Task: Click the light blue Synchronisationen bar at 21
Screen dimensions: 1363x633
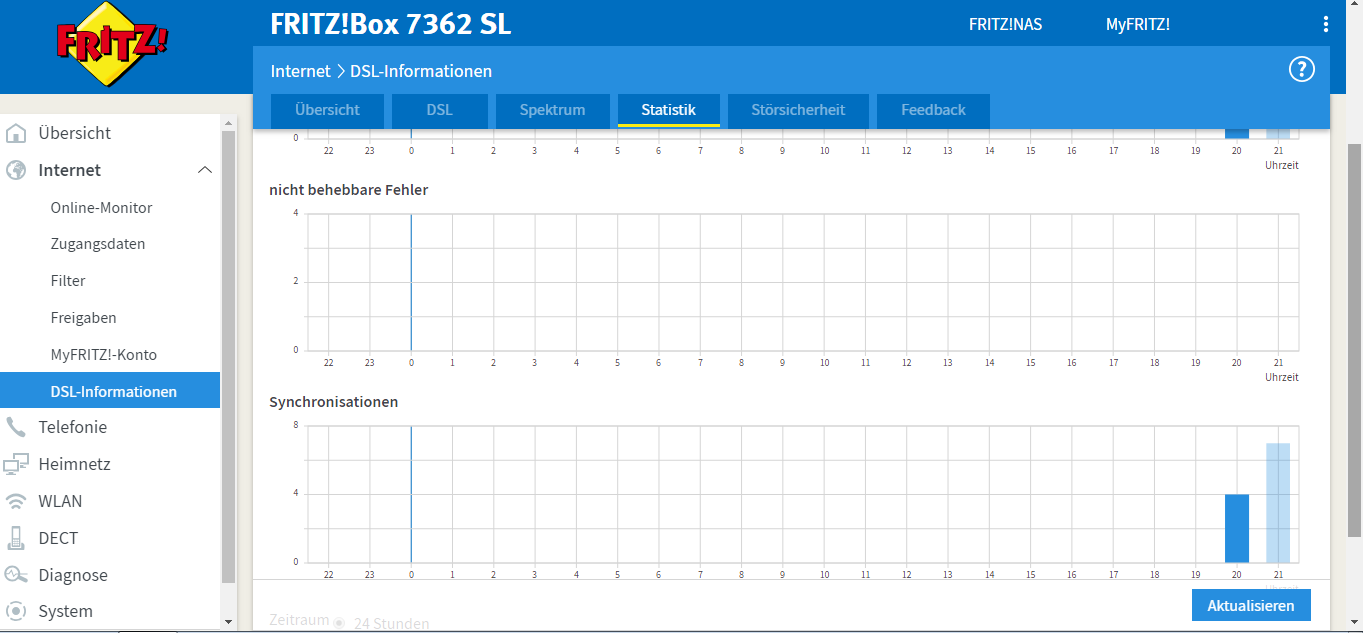Action: coord(1278,503)
